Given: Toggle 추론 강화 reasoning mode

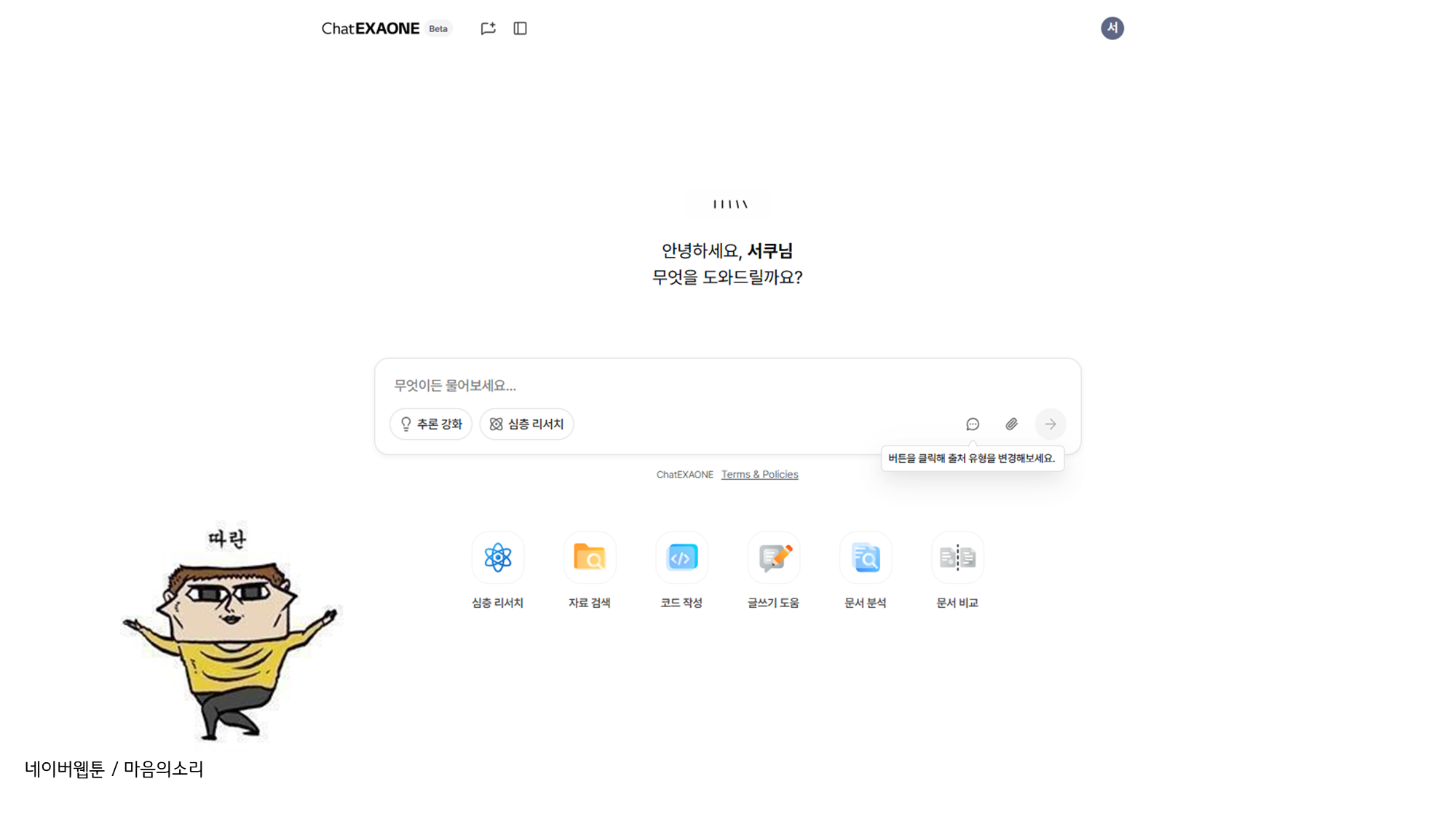Looking at the screenshot, I should (x=431, y=424).
